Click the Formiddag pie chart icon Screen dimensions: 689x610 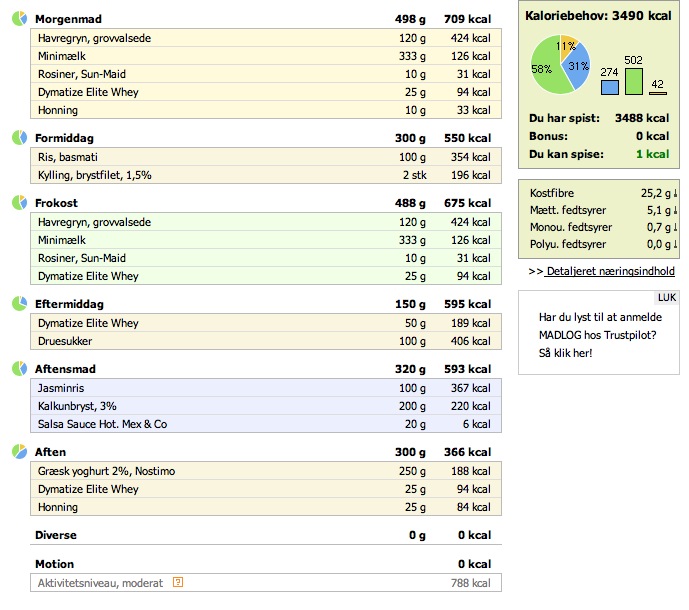click(x=19, y=138)
